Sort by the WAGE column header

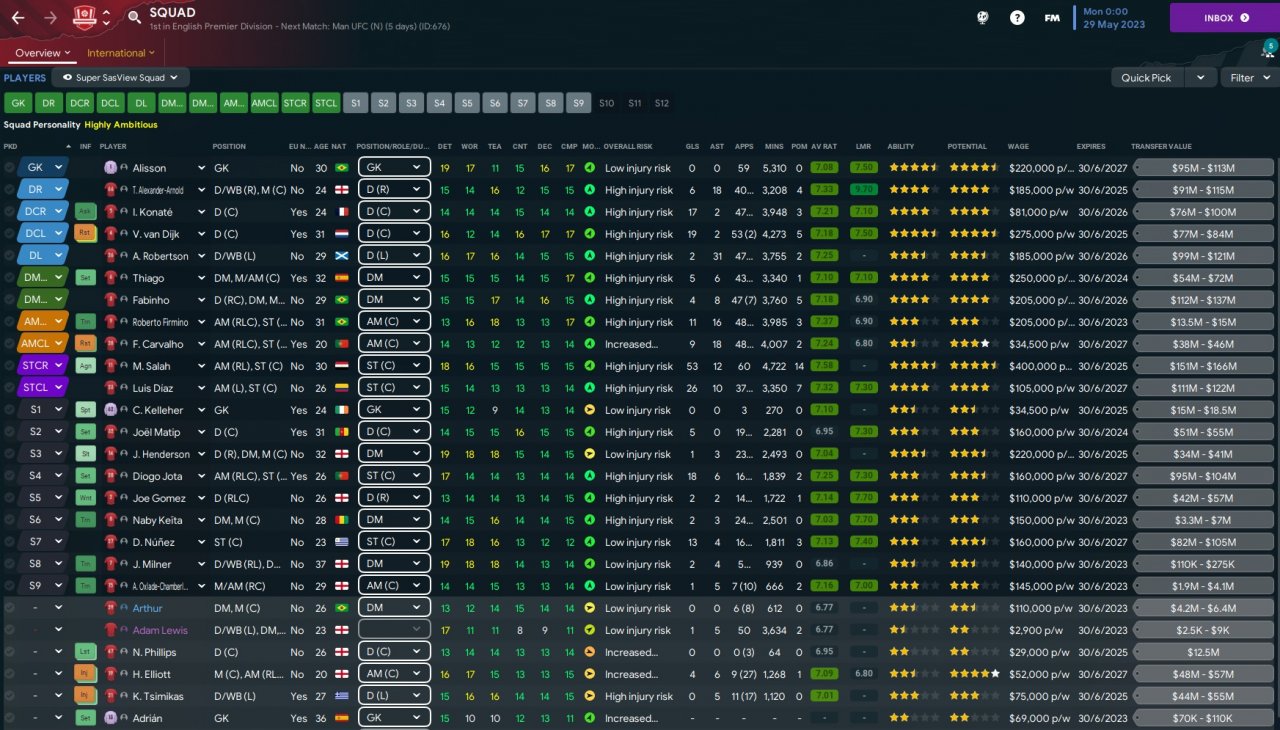pyautogui.click(x=1019, y=146)
